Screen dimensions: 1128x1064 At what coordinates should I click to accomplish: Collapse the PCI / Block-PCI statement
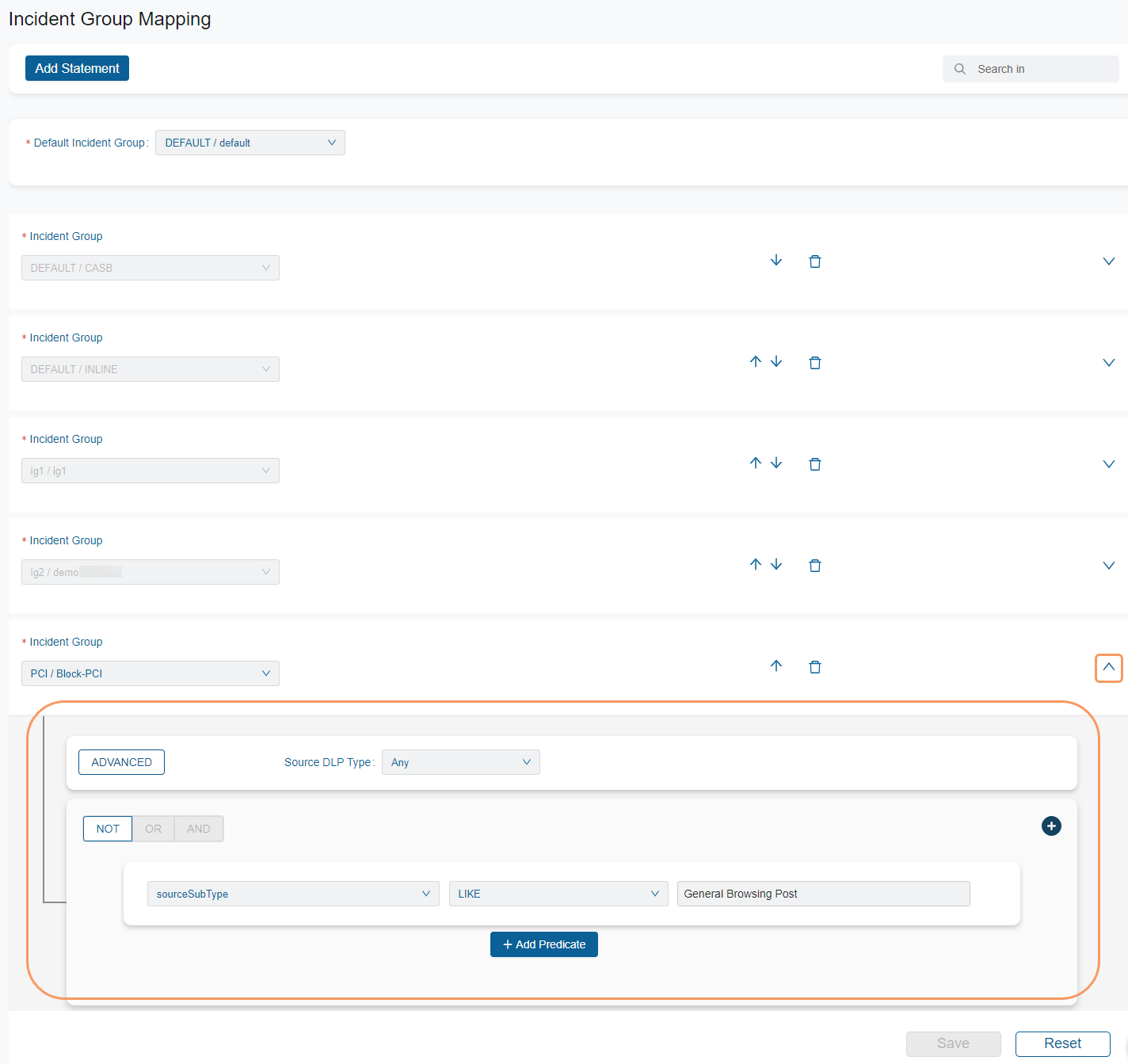[x=1108, y=668]
